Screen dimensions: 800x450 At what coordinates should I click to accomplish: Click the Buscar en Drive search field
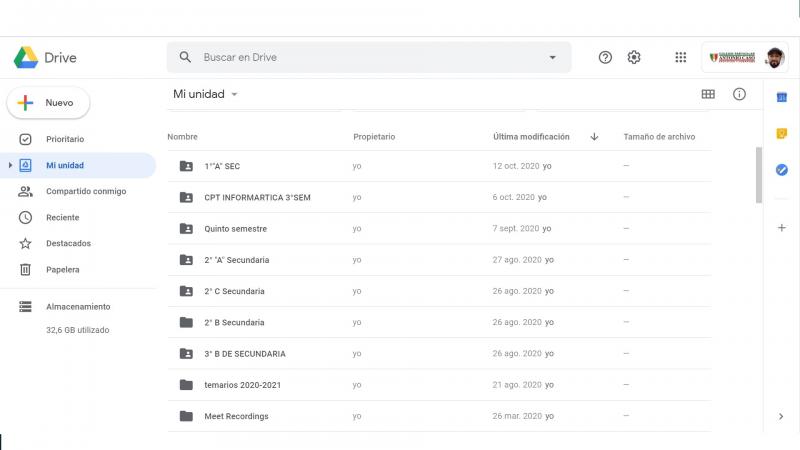tap(370, 57)
